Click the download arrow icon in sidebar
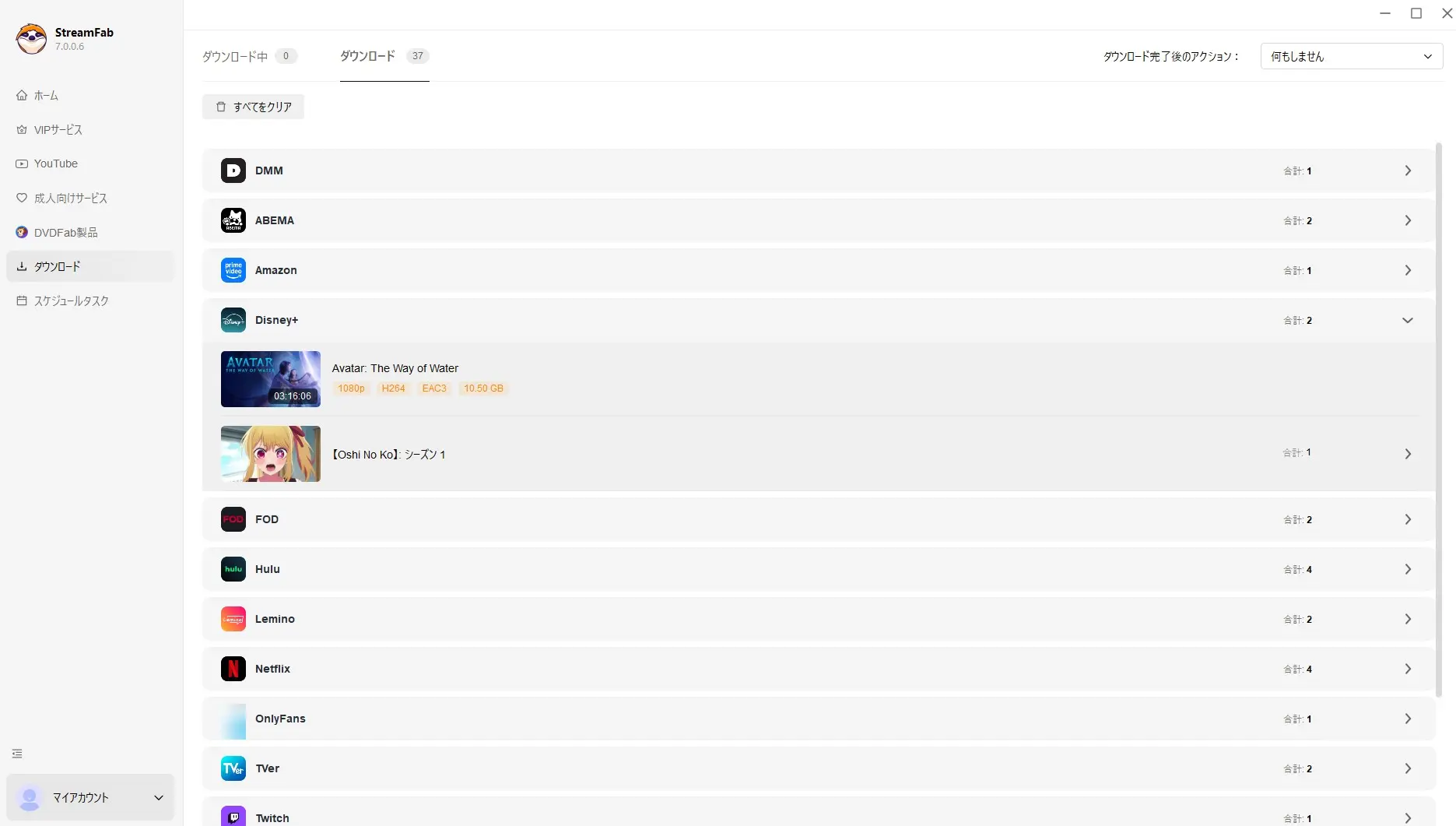1456x826 pixels. click(x=22, y=267)
